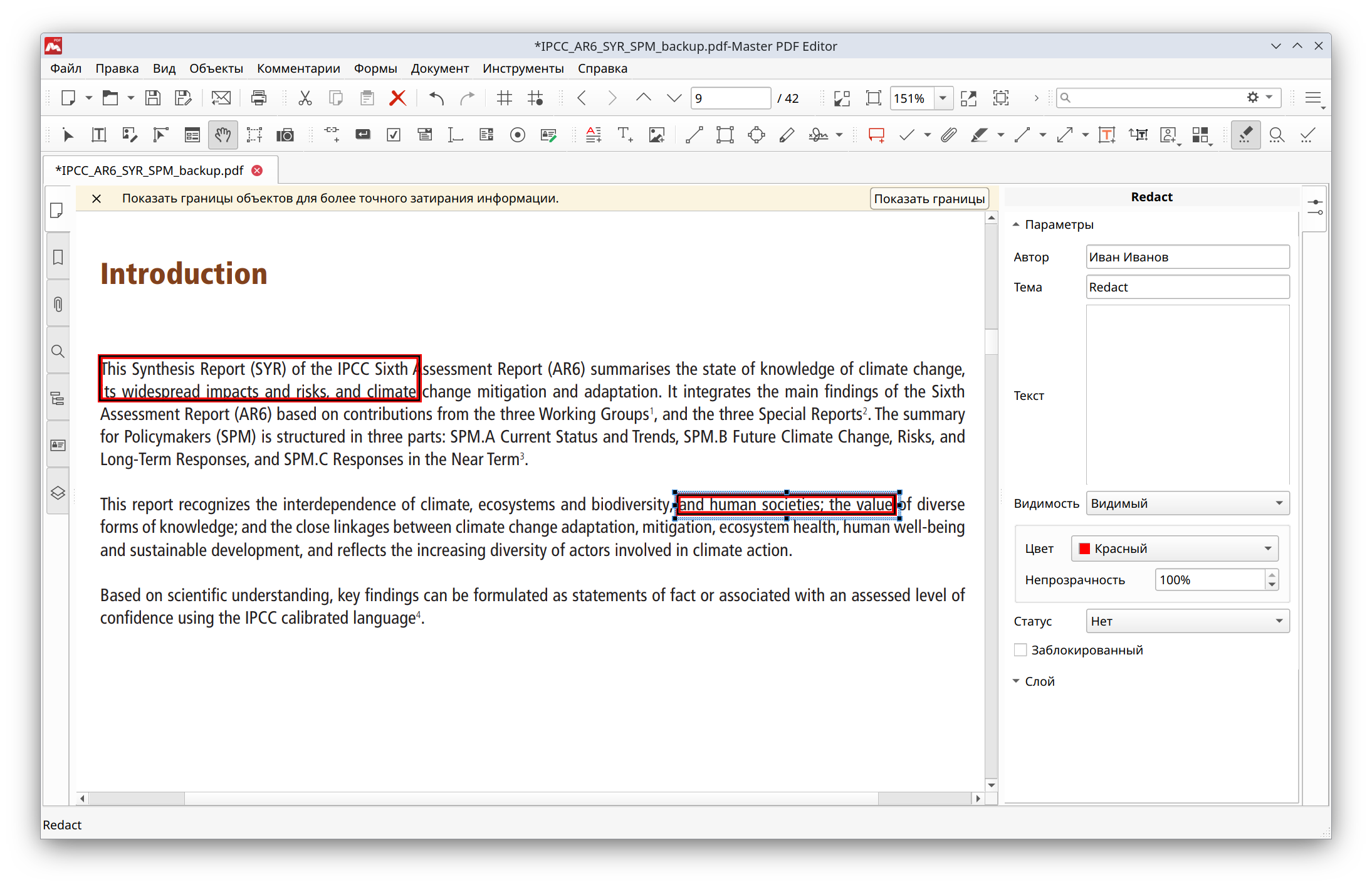Open the Файл menu
Viewport: 1372px width, 887px height.
coord(66,68)
